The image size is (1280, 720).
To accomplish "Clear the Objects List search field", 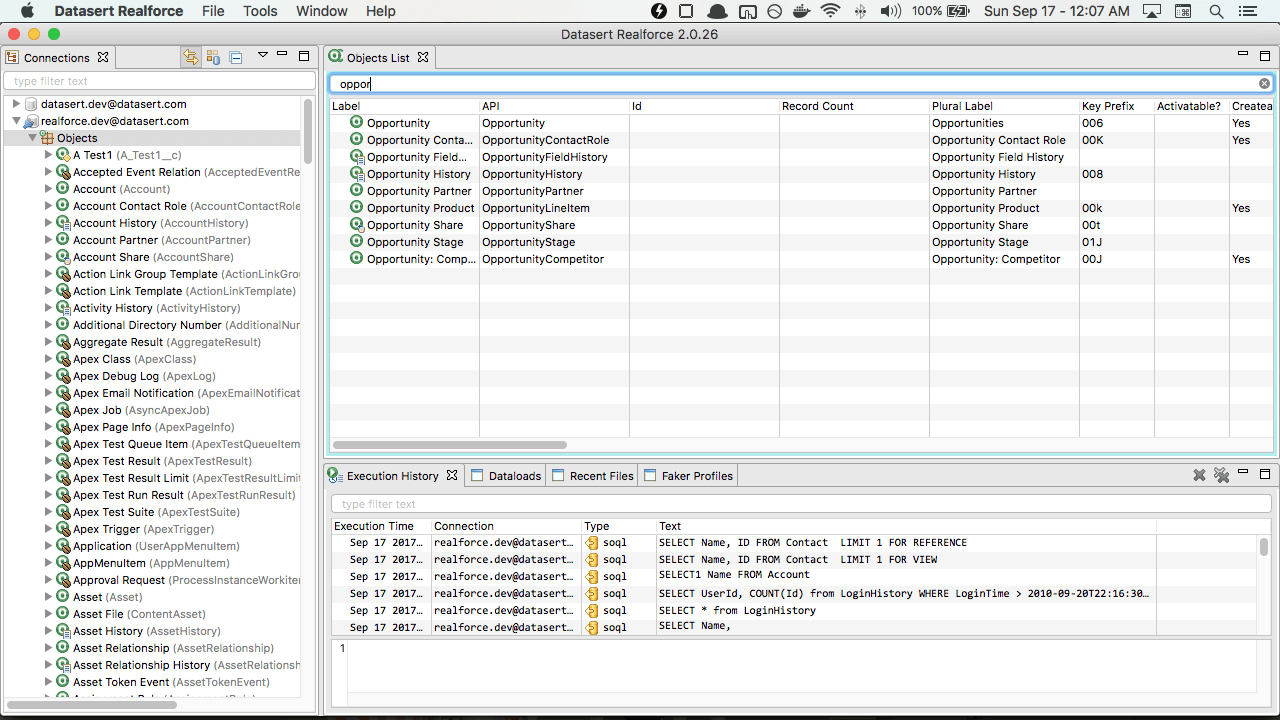I will point(1264,84).
